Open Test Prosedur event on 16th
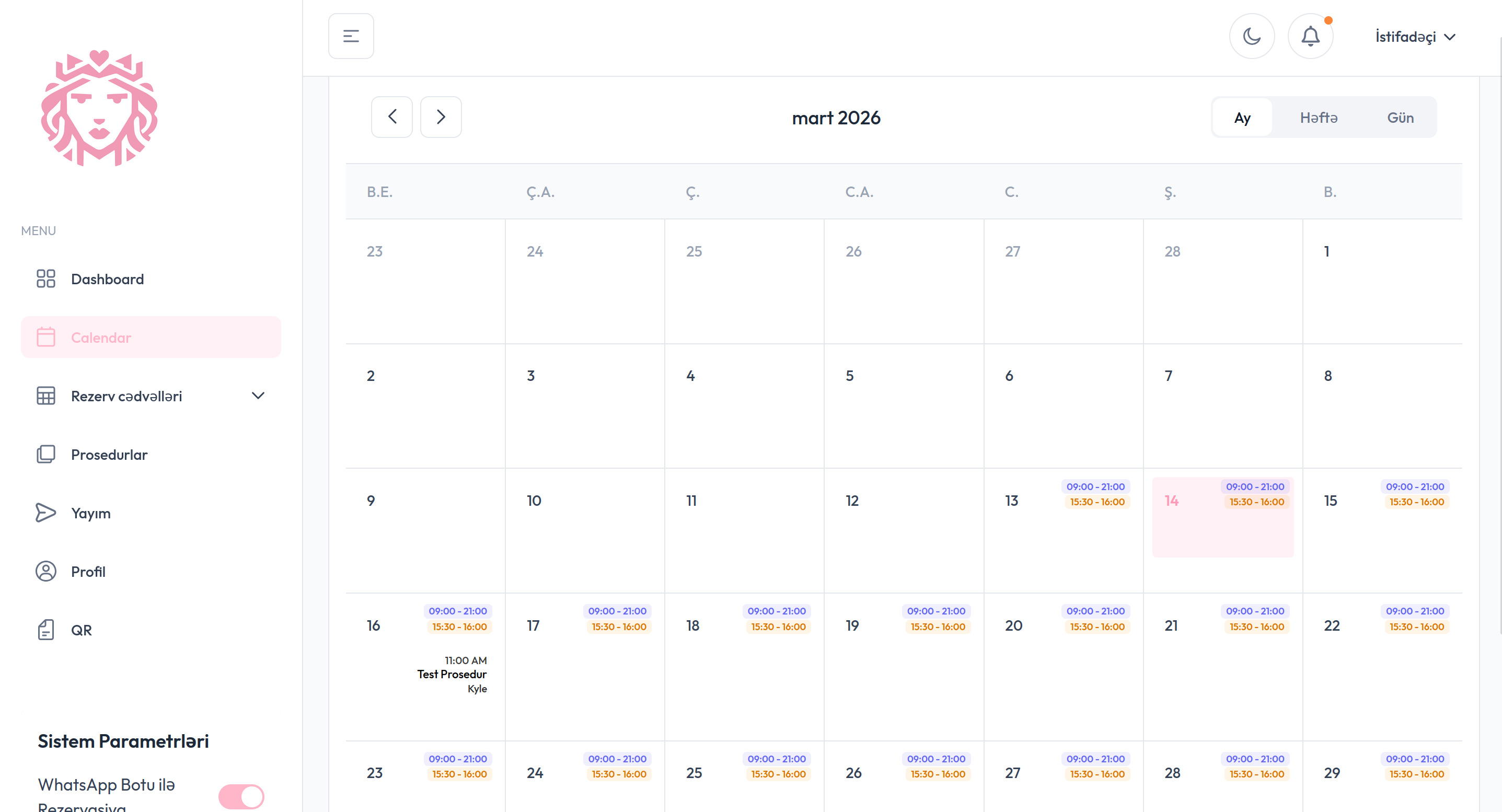 [452, 674]
